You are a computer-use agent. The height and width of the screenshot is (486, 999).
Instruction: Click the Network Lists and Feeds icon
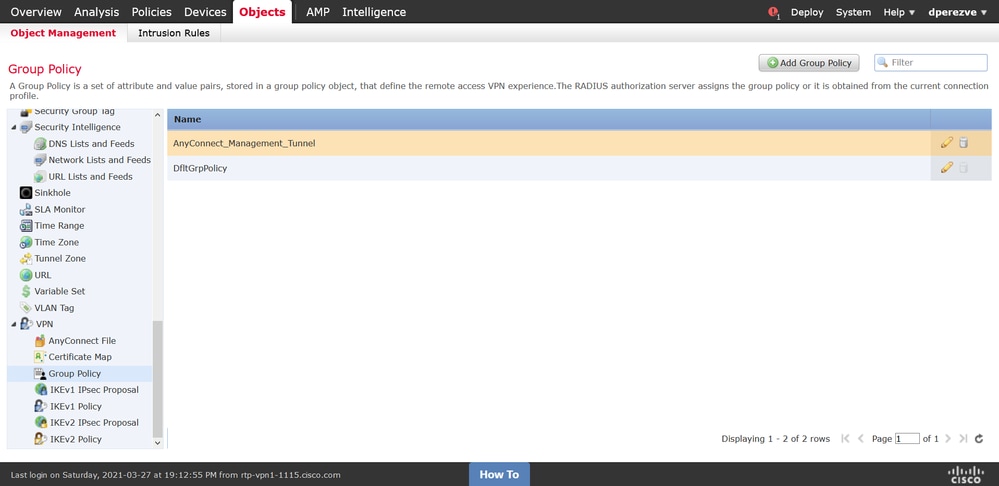point(40,161)
